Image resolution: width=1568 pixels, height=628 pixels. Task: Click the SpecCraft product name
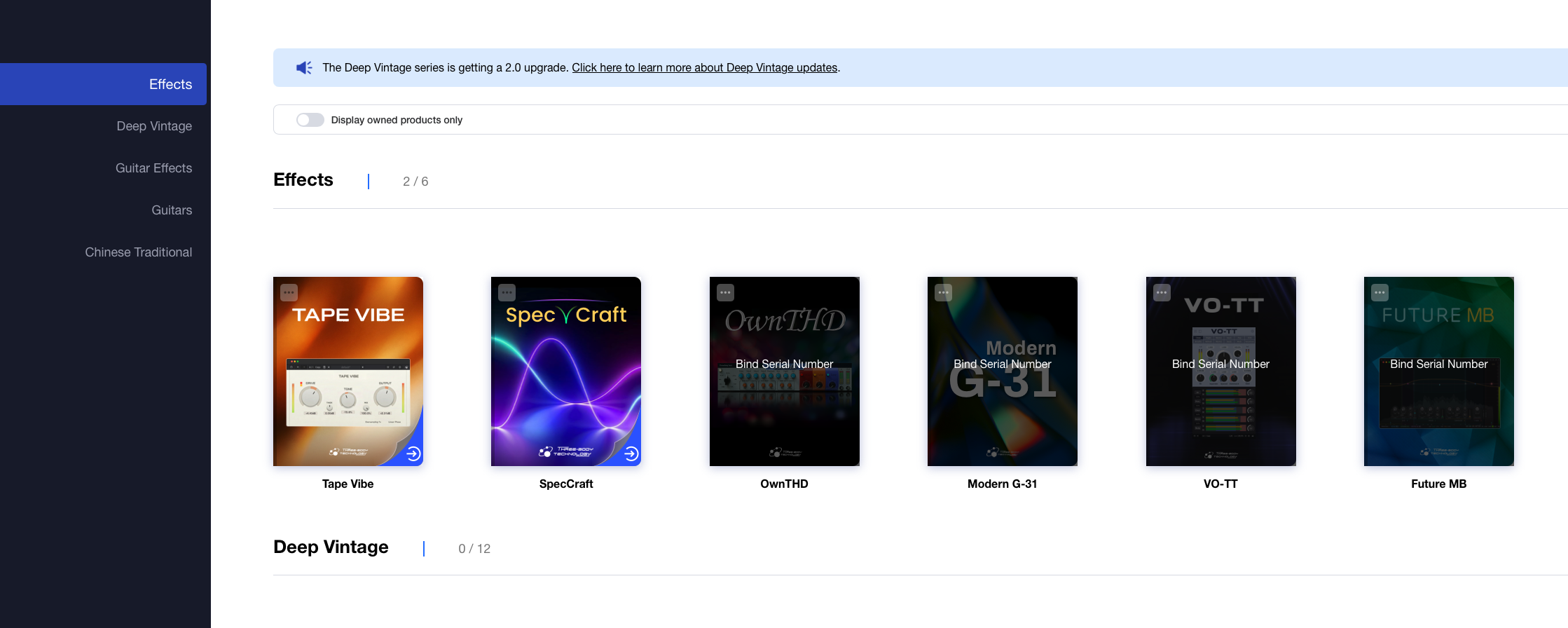pos(566,484)
